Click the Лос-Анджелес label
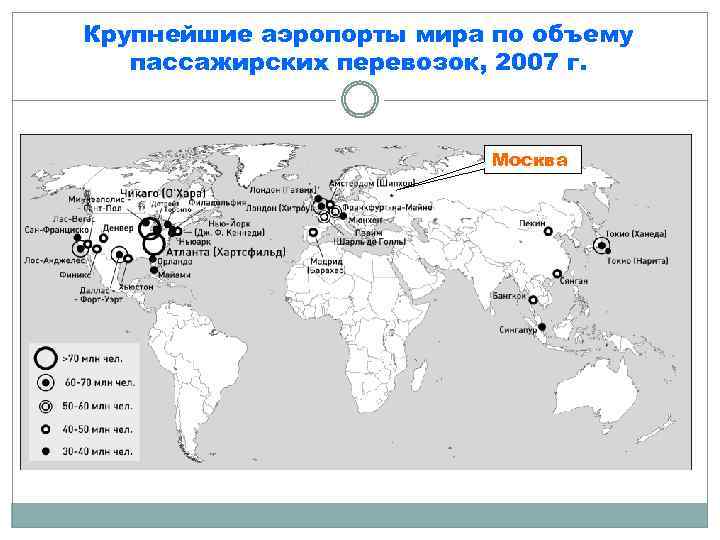Screen dimensions: 720x540 tap(55, 260)
